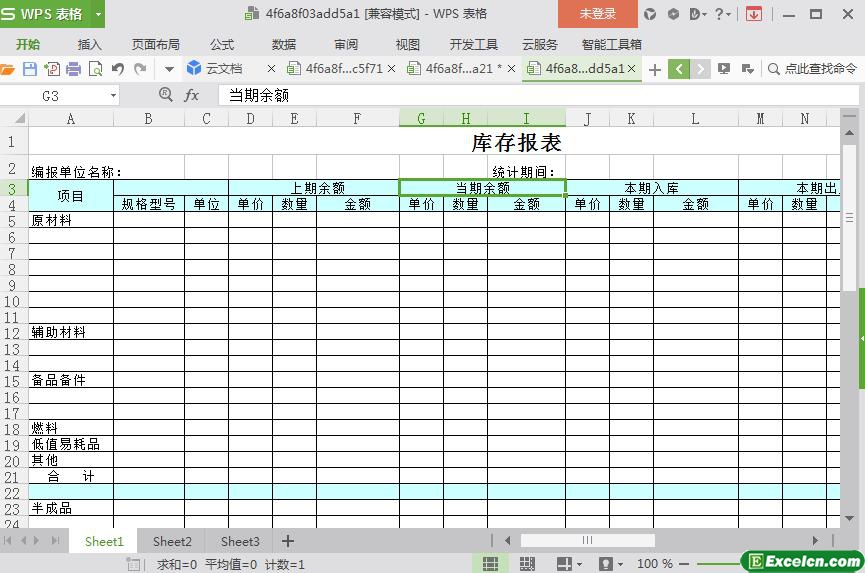Click the Redo arrow icon

140,68
